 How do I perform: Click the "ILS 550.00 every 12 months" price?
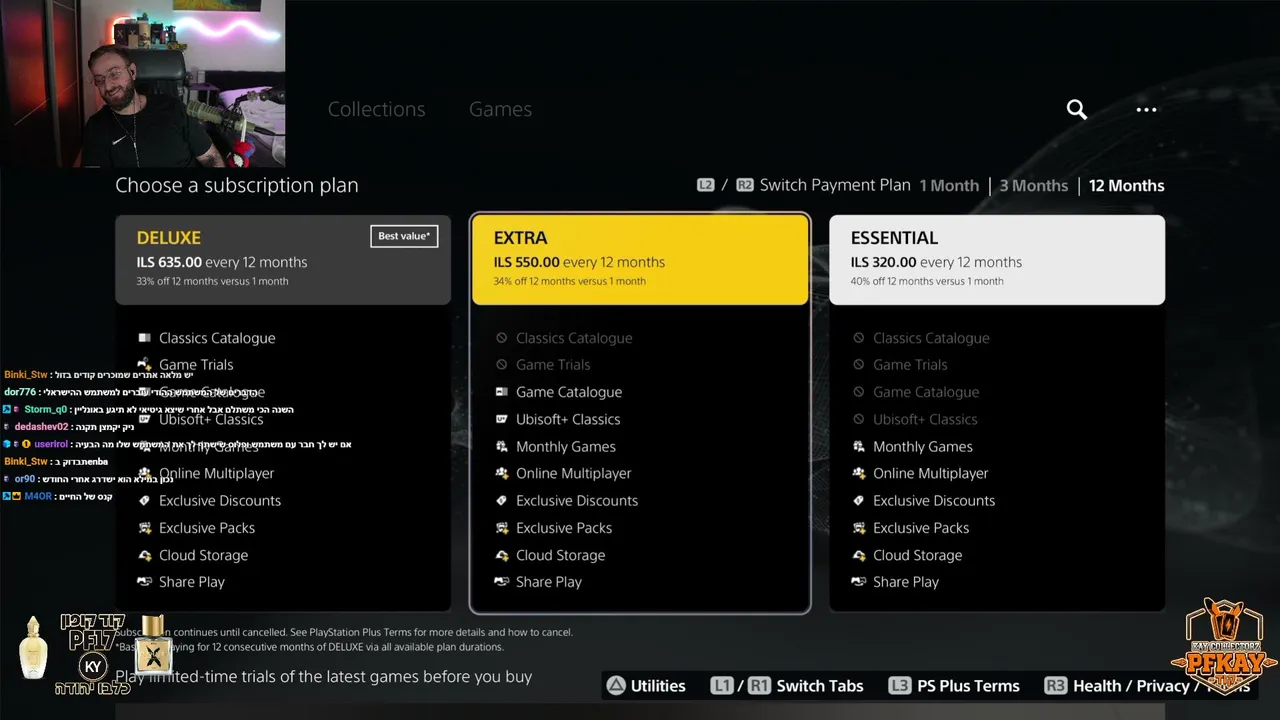pyautogui.click(x=579, y=262)
